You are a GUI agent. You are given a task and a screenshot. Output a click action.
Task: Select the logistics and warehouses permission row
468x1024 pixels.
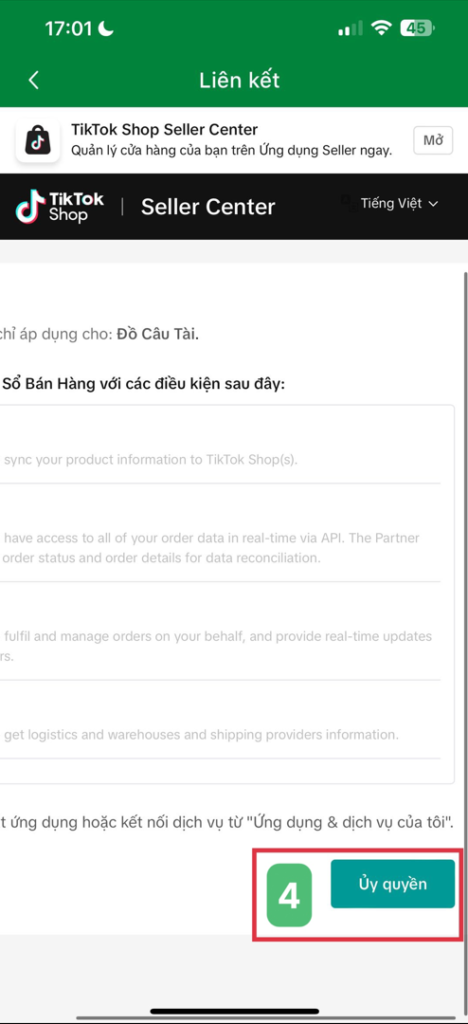pos(221,720)
